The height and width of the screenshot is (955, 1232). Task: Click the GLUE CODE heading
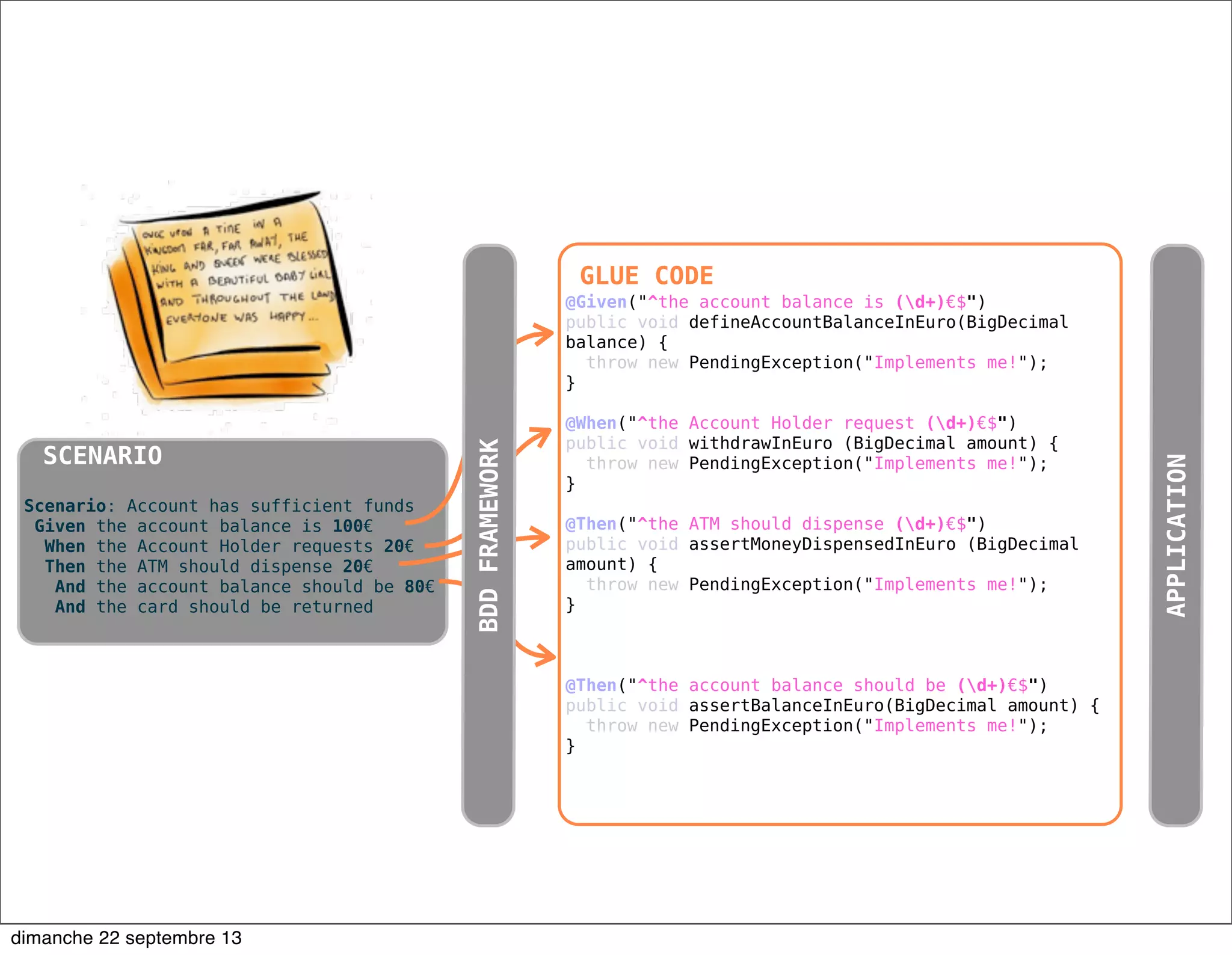(x=647, y=276)
